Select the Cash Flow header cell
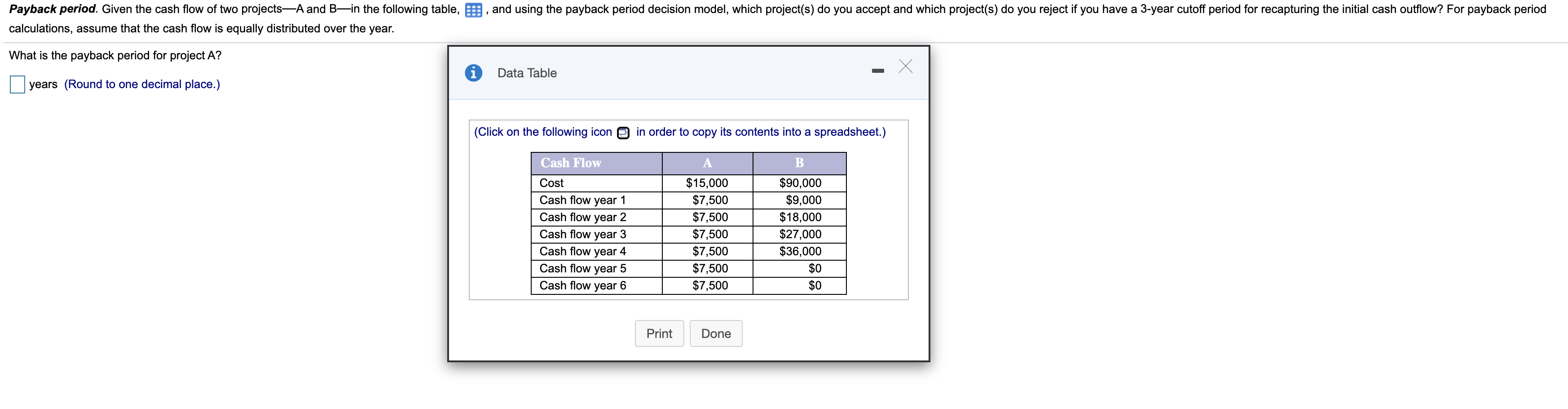Screen dimensions: 1568x409 coord(570,163)
